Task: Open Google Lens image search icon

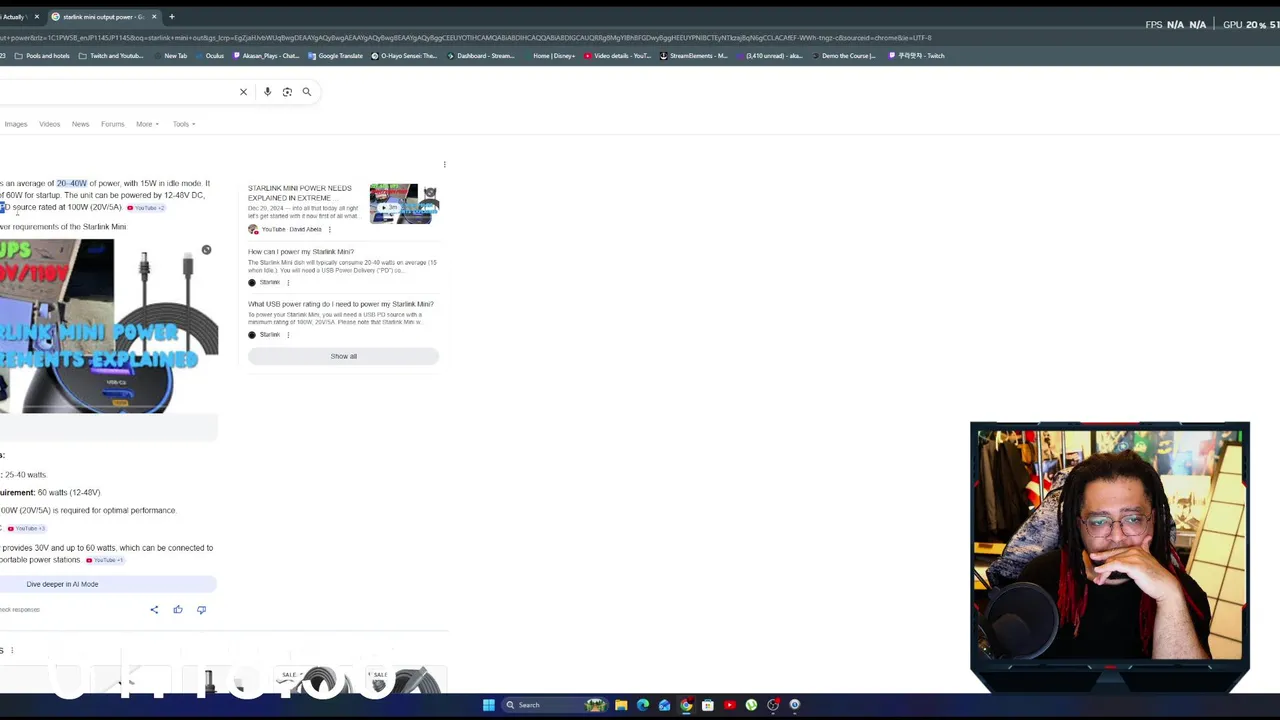Action: point(287,92)
